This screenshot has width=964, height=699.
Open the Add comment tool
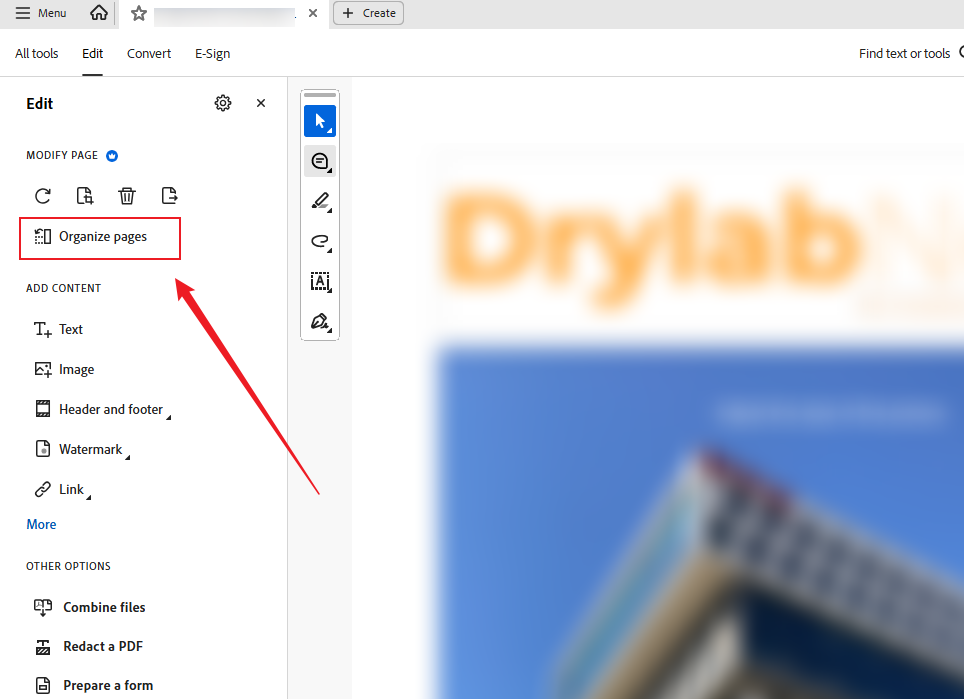coord(319,161)
